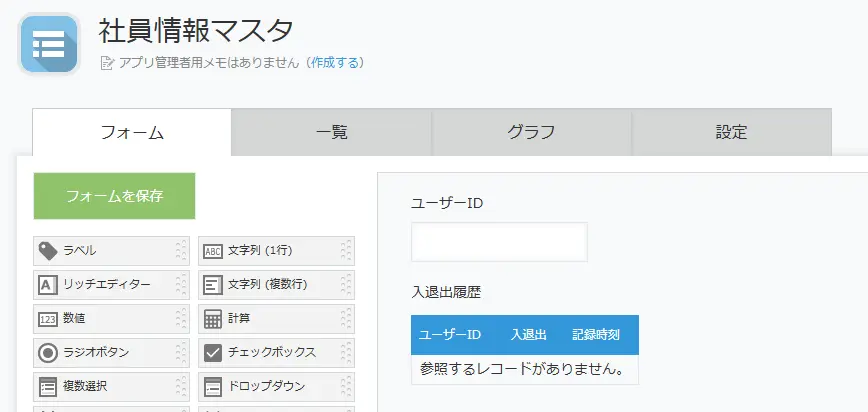Switch to the 一覧 tab

[x=331, y=132]
